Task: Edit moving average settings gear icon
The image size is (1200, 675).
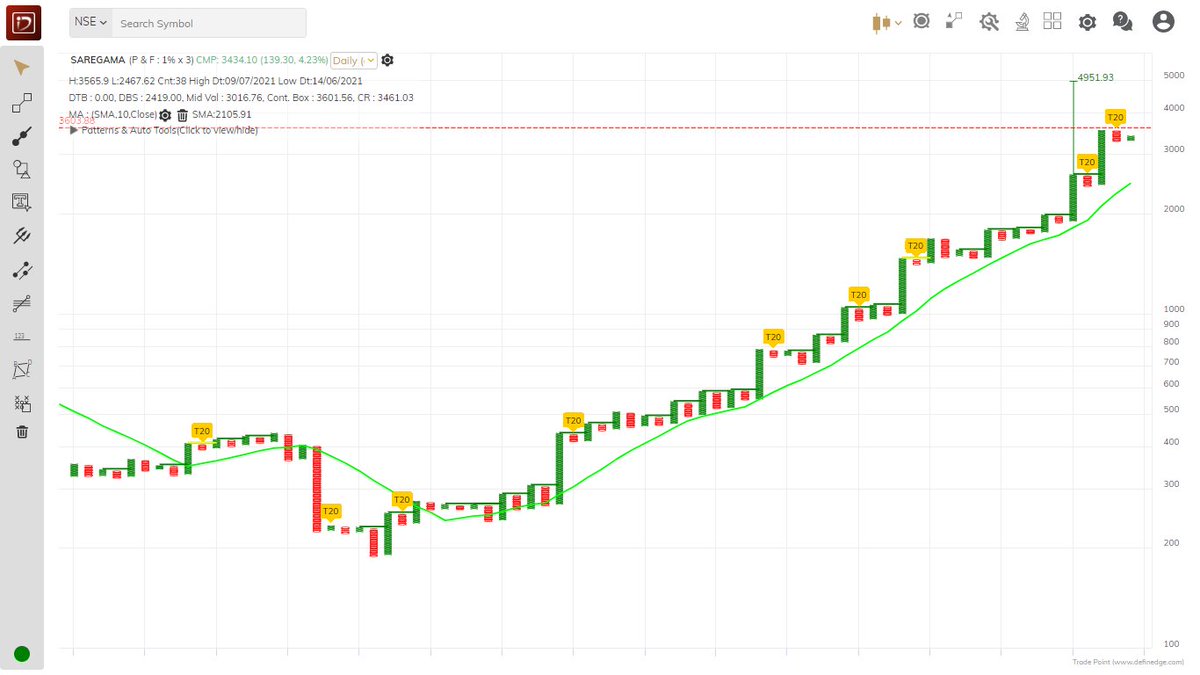Action: 165,115
